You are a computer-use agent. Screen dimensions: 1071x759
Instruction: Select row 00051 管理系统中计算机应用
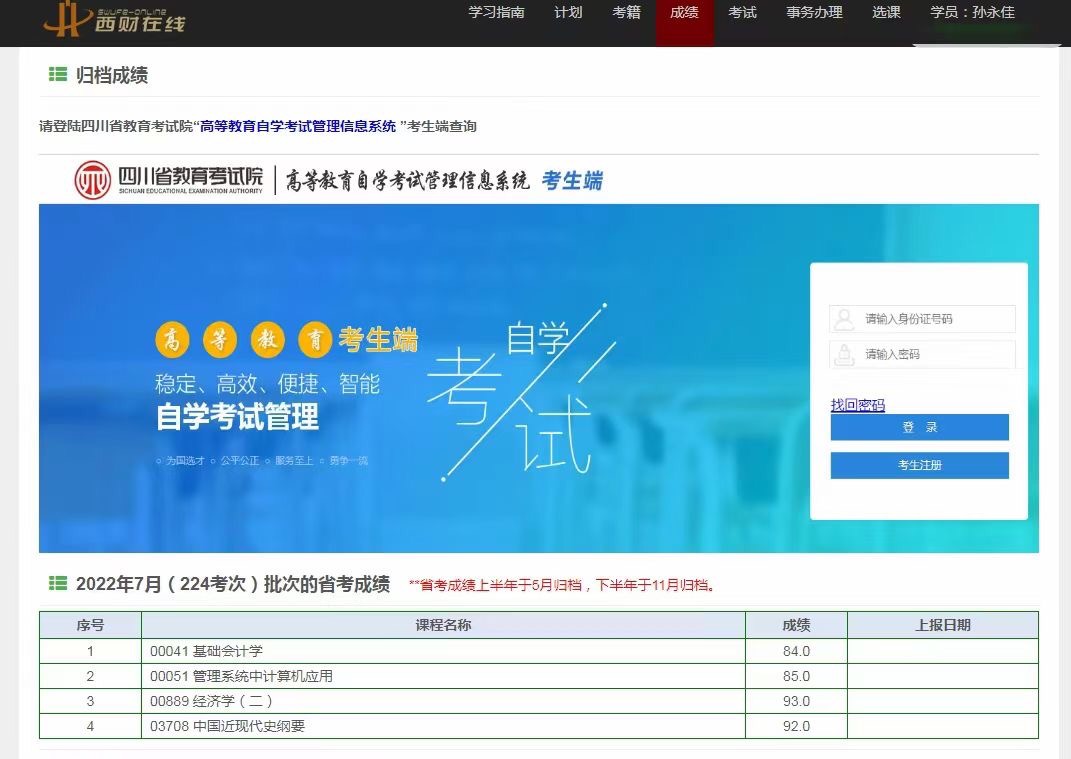pos(539,676)
